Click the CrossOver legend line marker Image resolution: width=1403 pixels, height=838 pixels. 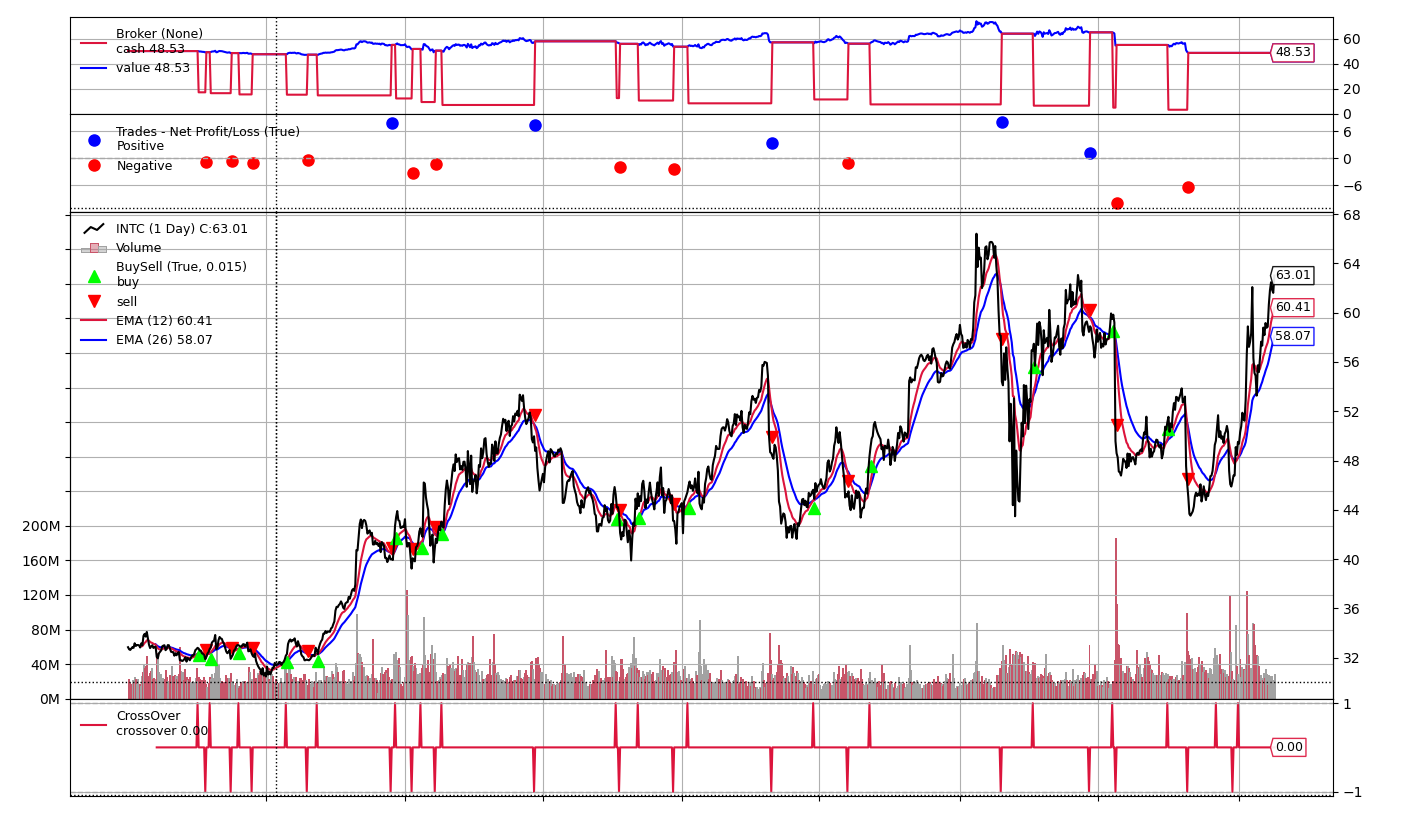click(94, 724)
